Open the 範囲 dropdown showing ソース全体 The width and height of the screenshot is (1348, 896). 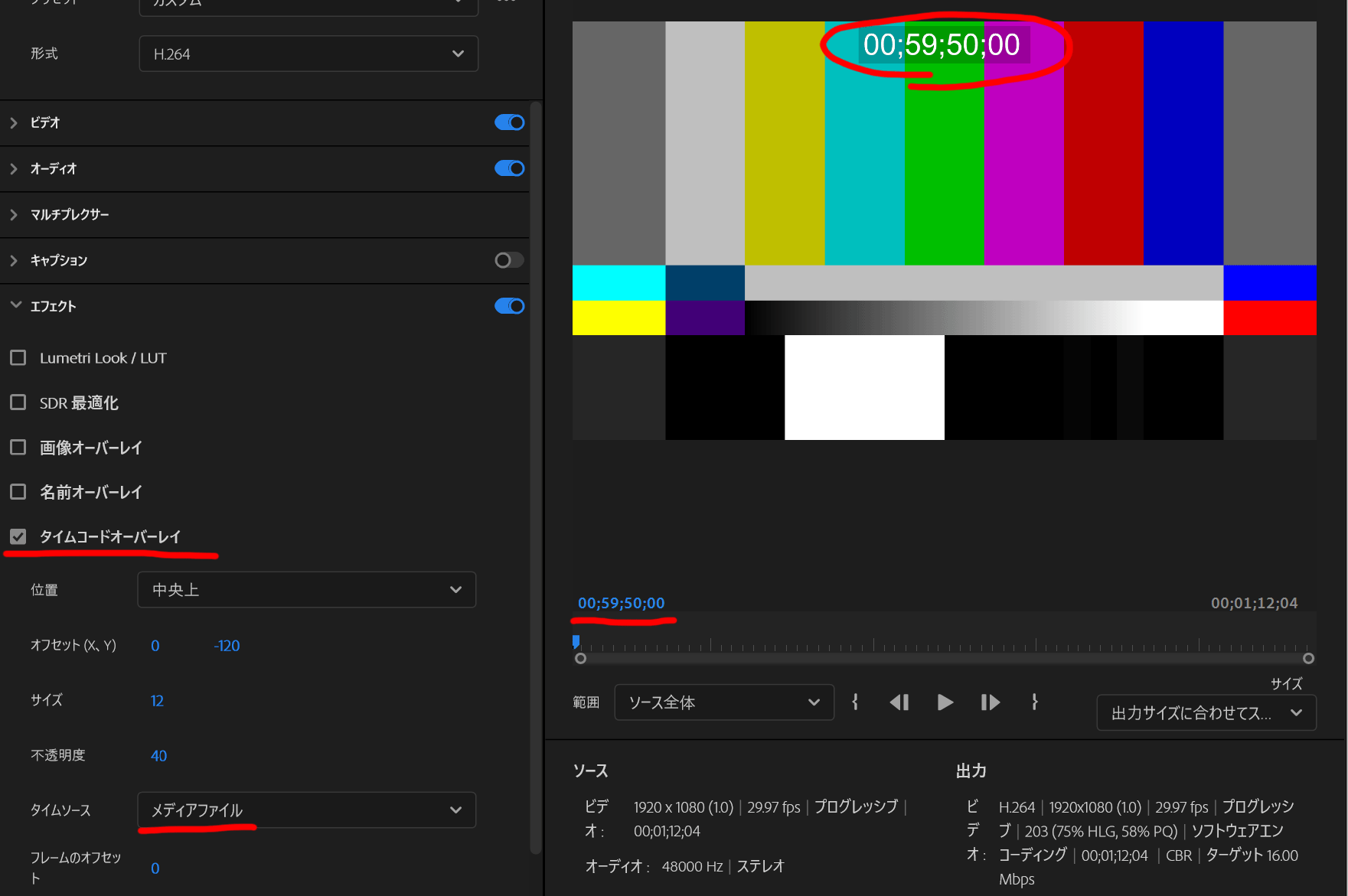pyautogui.click(x=723, y=702)
